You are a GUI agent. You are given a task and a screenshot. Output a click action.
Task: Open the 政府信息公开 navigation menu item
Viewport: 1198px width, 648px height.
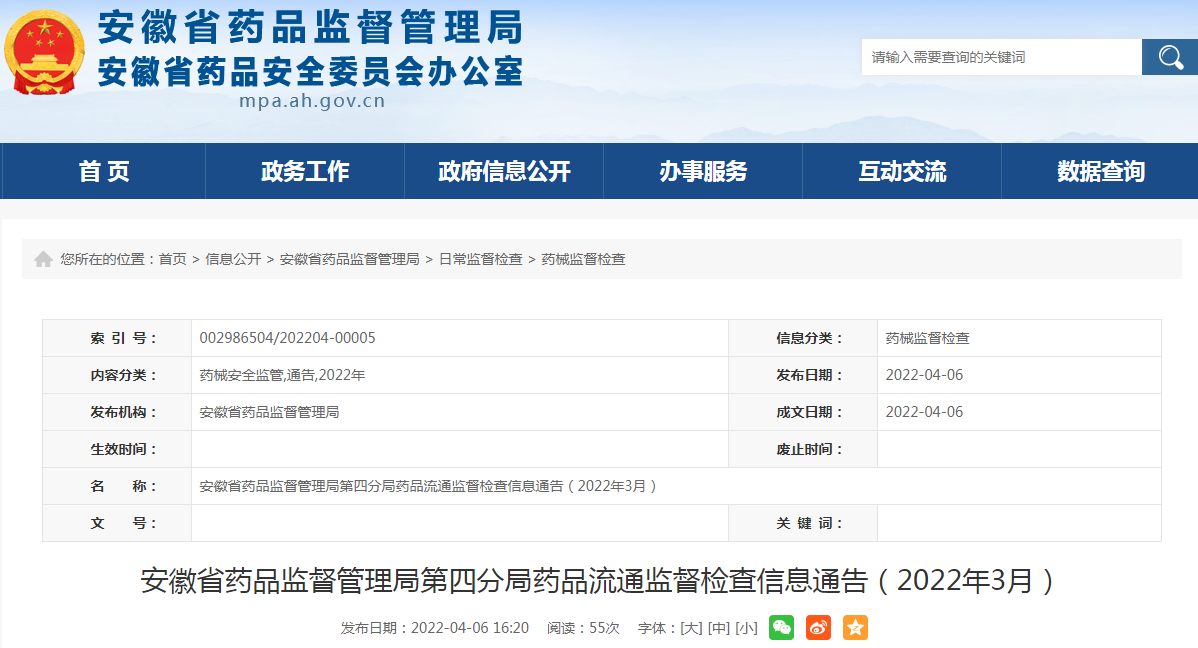[x=504, y=171]
